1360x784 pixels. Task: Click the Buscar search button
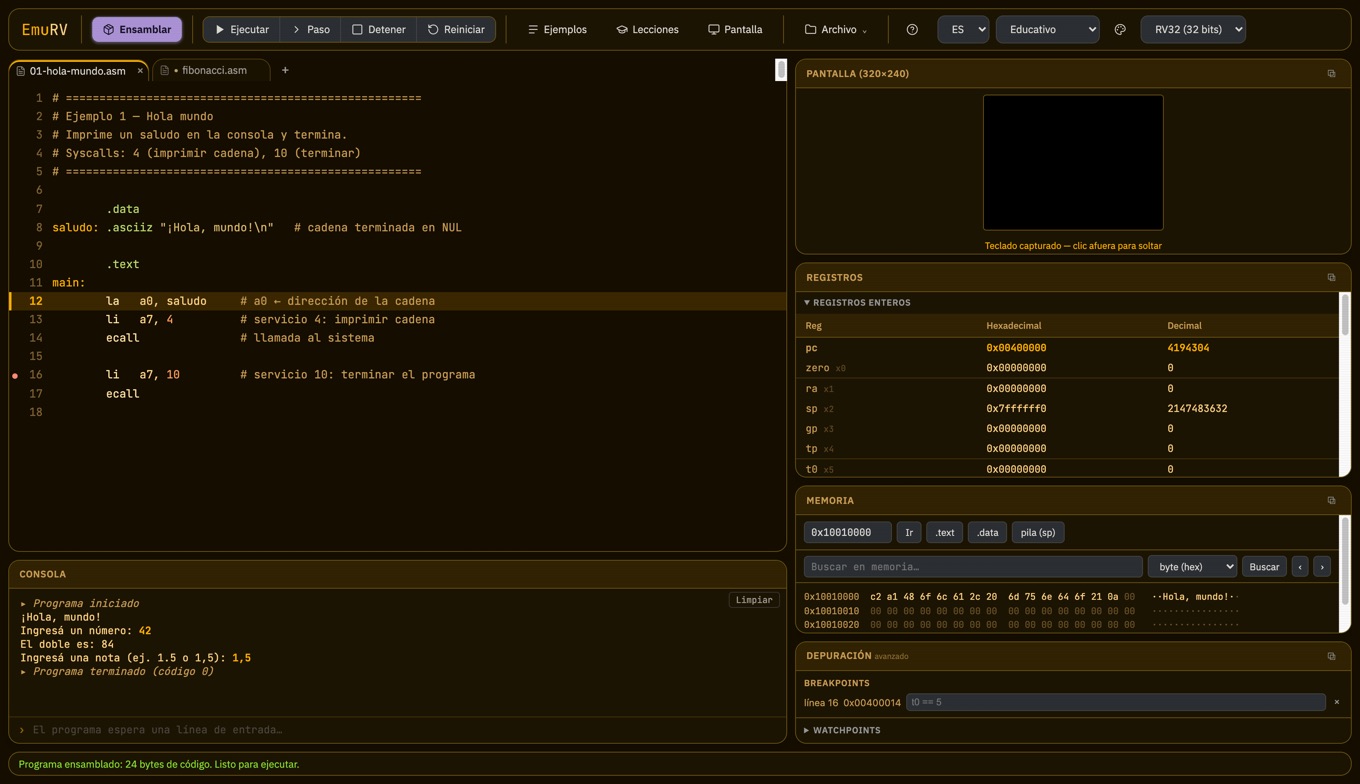(1264, 567)
